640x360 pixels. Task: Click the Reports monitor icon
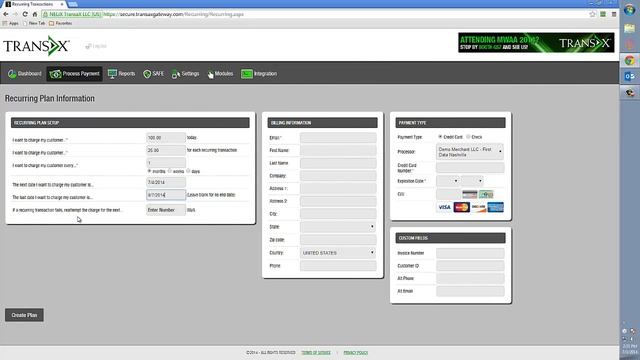click(112, 73)
